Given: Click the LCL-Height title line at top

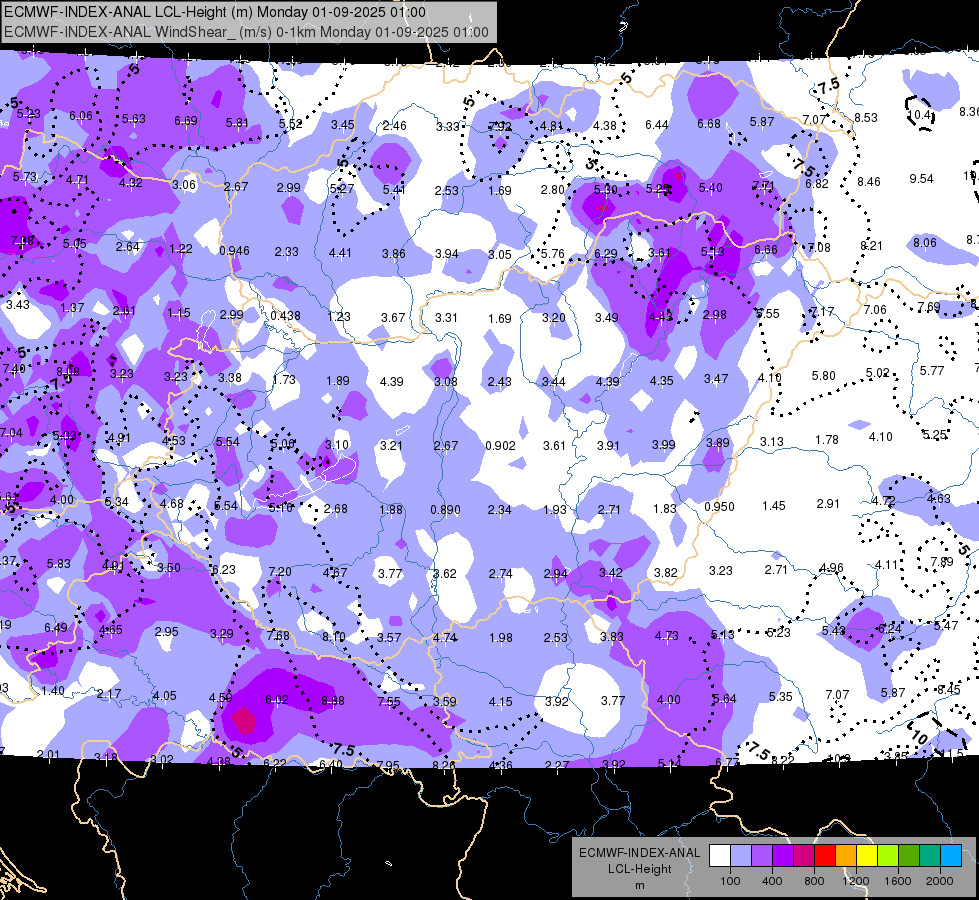Looking at the screenshot, I should click(215, 12).
